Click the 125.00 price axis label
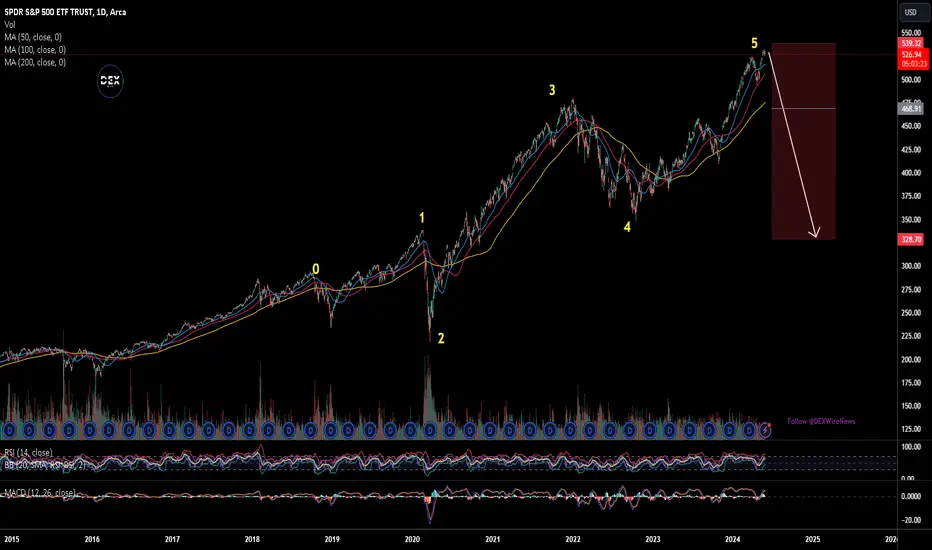This screenshot has width=932, height=550. pos(911,429)
